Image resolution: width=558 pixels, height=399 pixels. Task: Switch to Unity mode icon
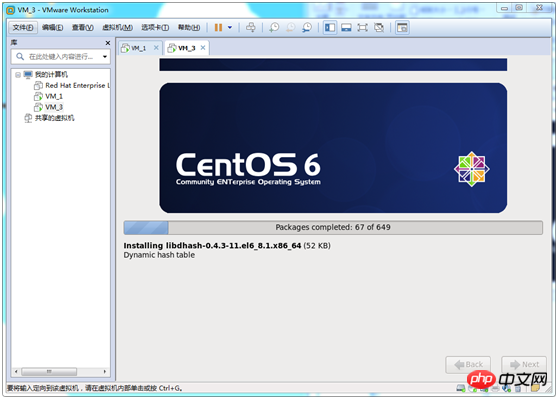(x=379, y=27)
